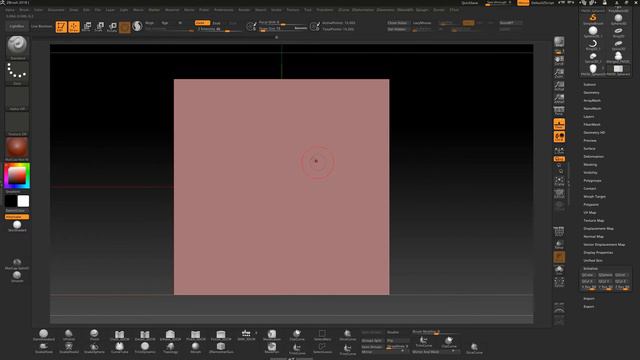Select the DamStandard brush in bottom shelf
The height and width of the screenshot is (360, 640).
44,335
